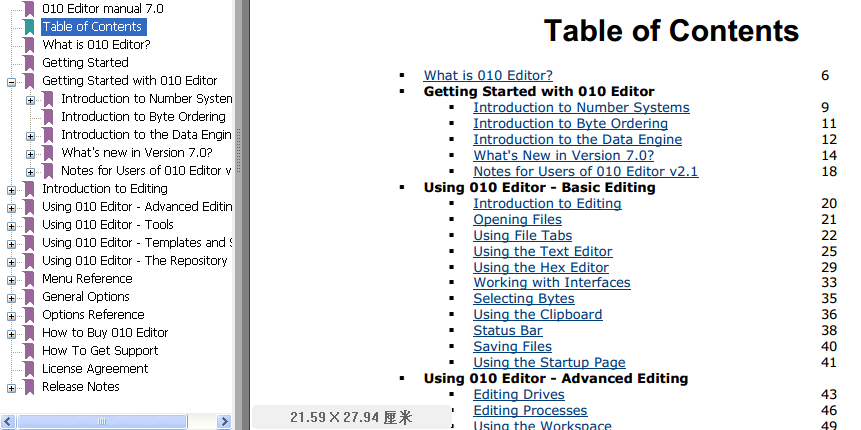Click bookmark icon for Introduction to Byte Ordering
Viewport: 861px width, 430px height.
click(48, 118)
